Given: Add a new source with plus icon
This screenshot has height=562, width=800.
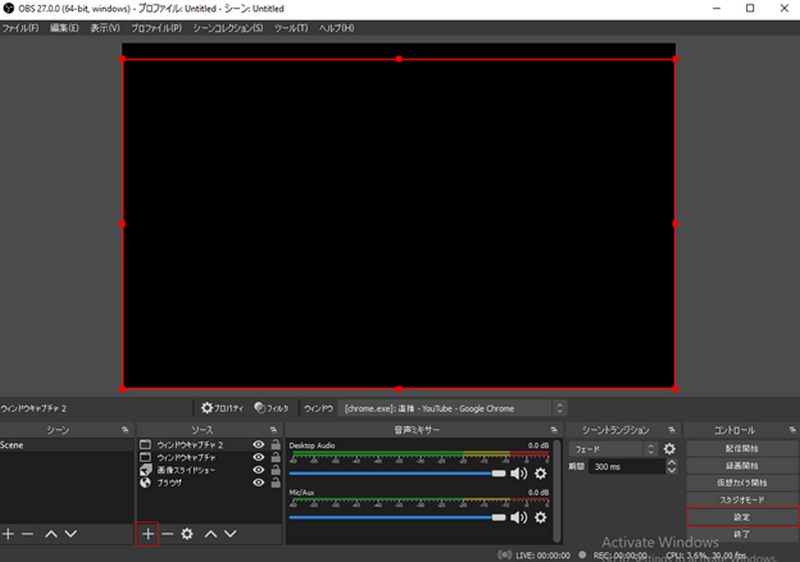Looking at the screenshot, I should (x=147, y=534).
